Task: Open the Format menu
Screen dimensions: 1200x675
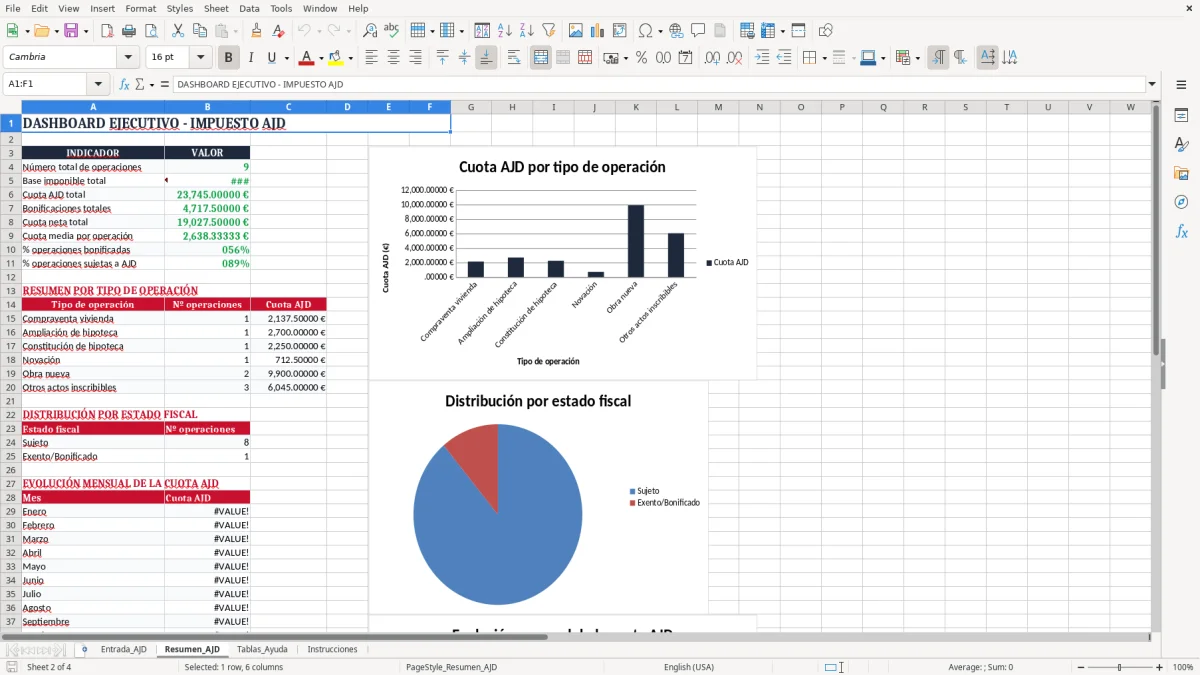Action: 140,8
